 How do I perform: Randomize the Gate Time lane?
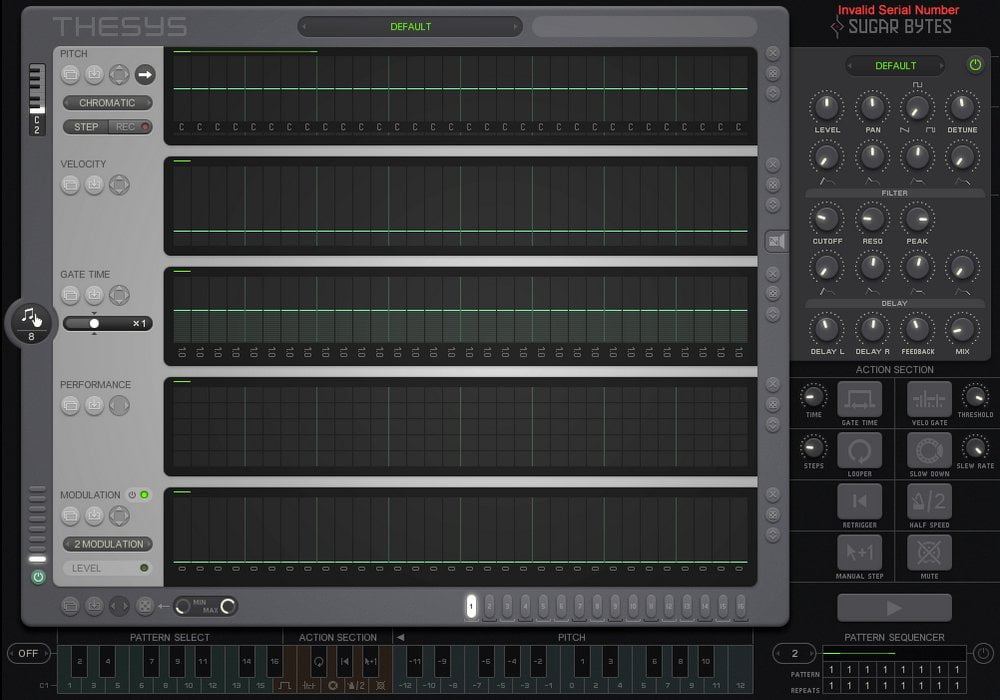[773, 293]
